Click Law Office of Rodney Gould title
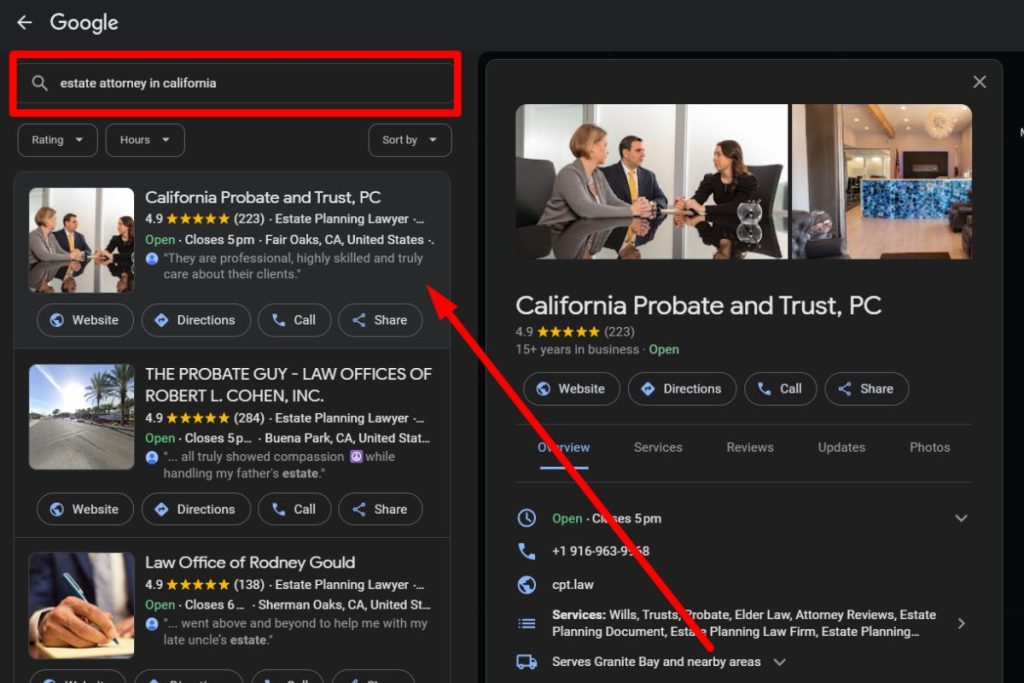1024x683 pixels. 250,562
